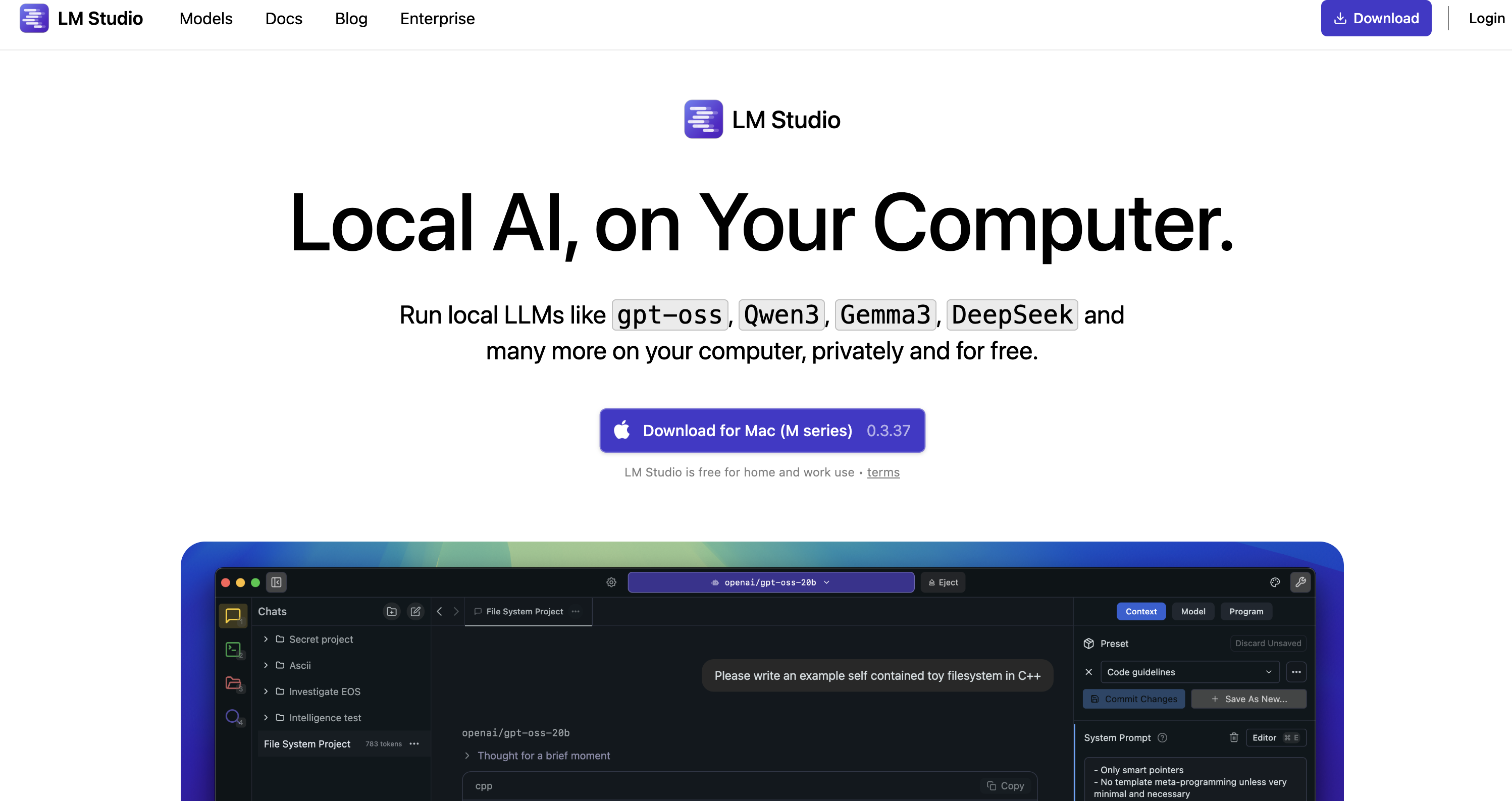
Task: Click into the system prompt text box
Action: click(1195, 780)
